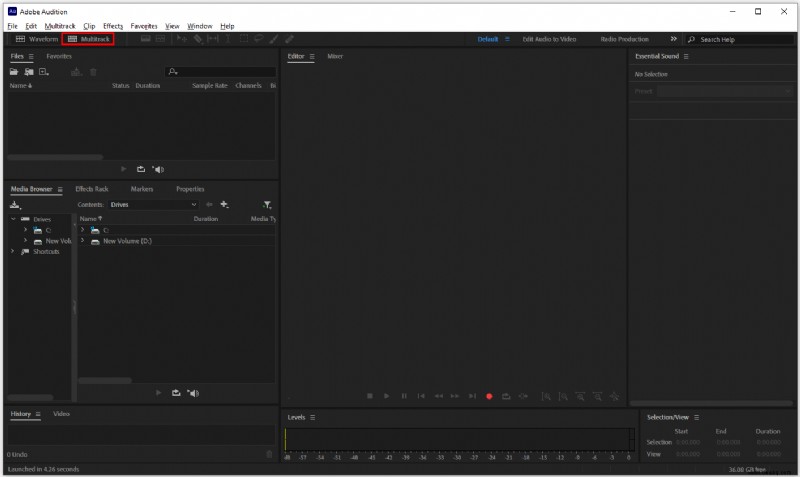The height and width of the screenshot is (477, 800).
Task: Toggle the spectral pitch display
Action: [x=160, y=39]
